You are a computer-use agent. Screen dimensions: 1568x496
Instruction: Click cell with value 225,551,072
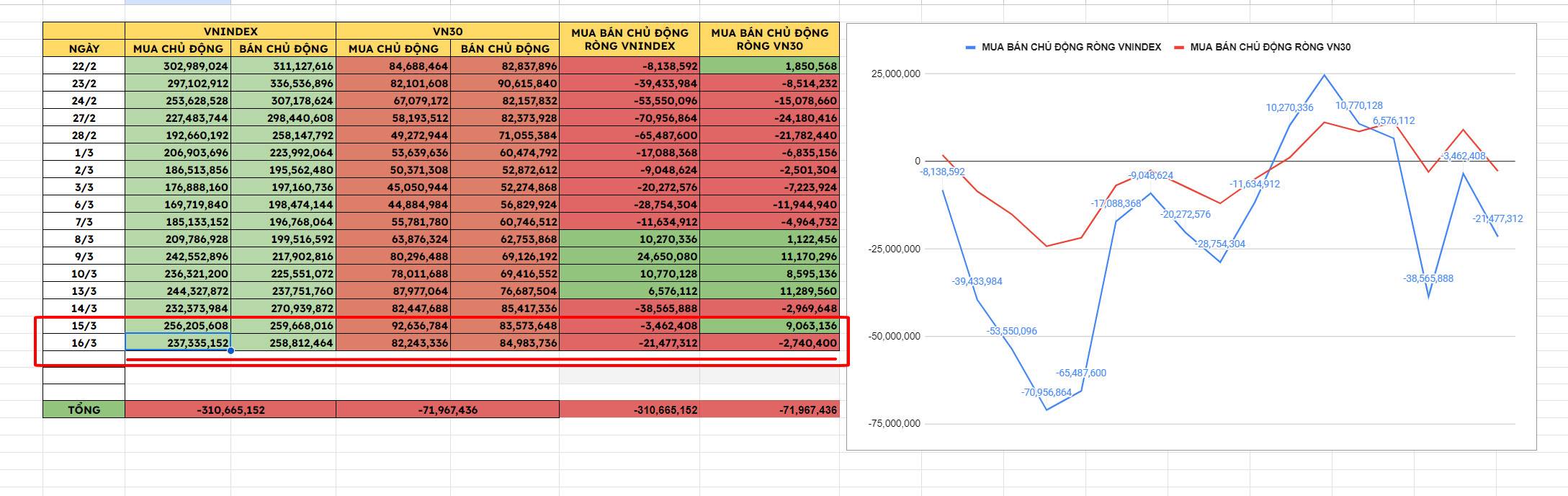point(283,273)
